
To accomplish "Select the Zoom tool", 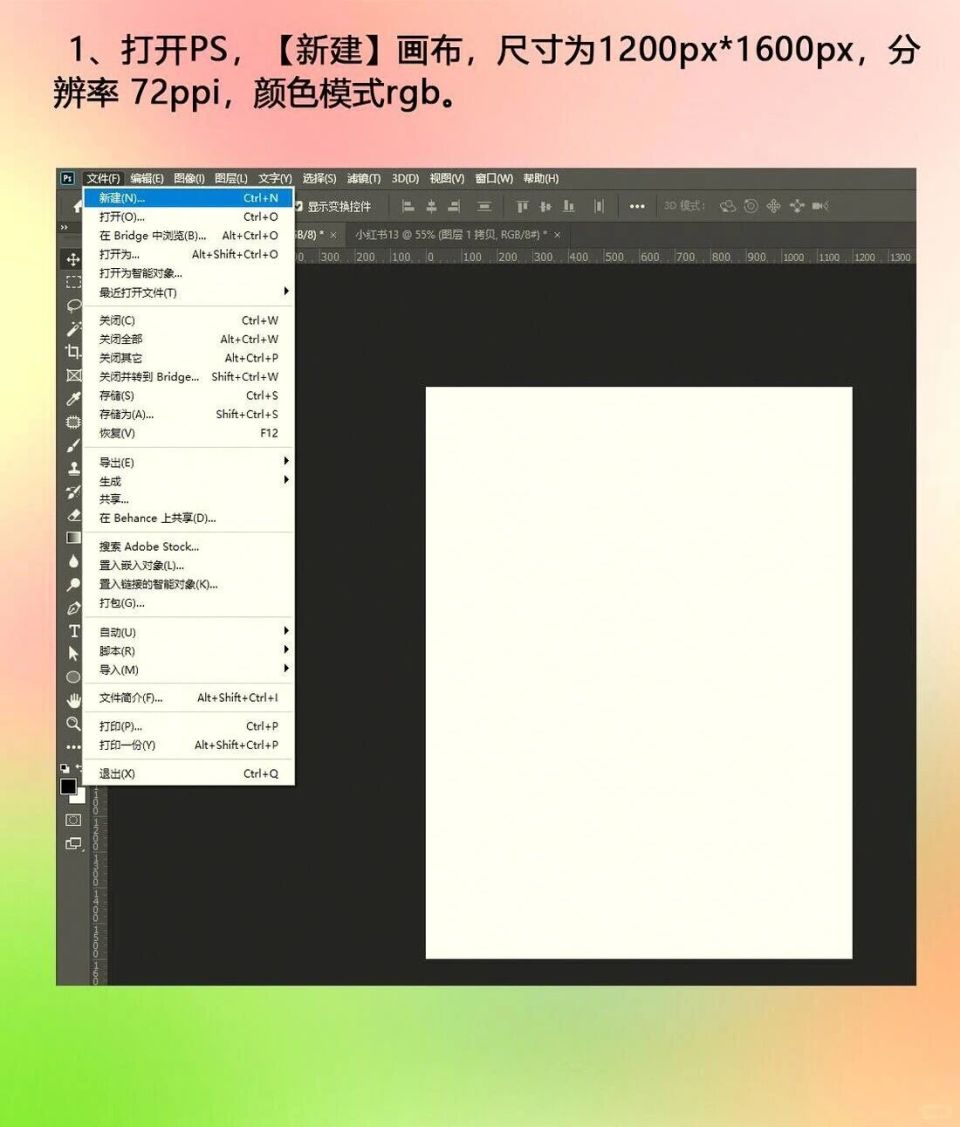I will pyautogui.click(x=71, y=722).
